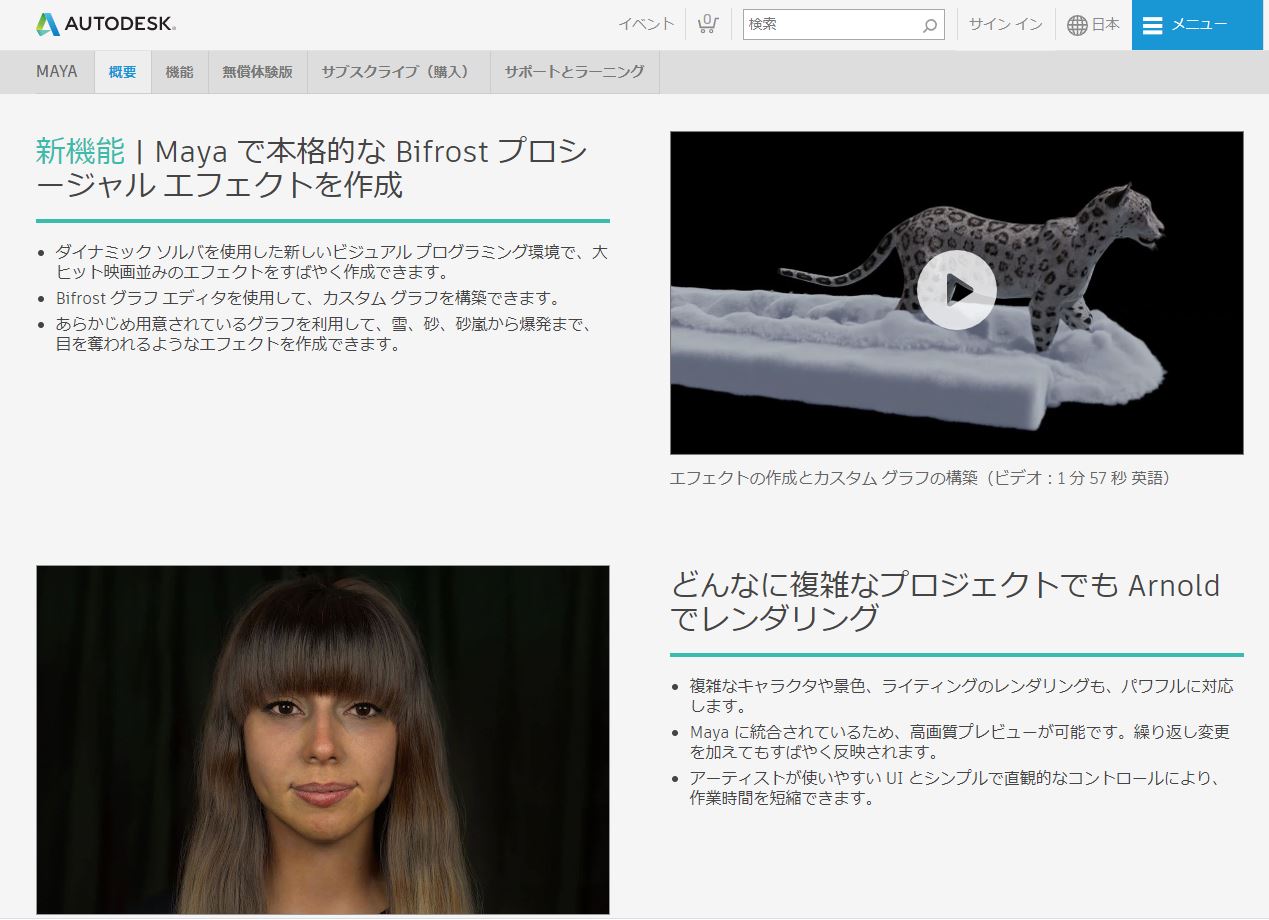Click the Arnold でレンダリング heading

coord(946,602)
